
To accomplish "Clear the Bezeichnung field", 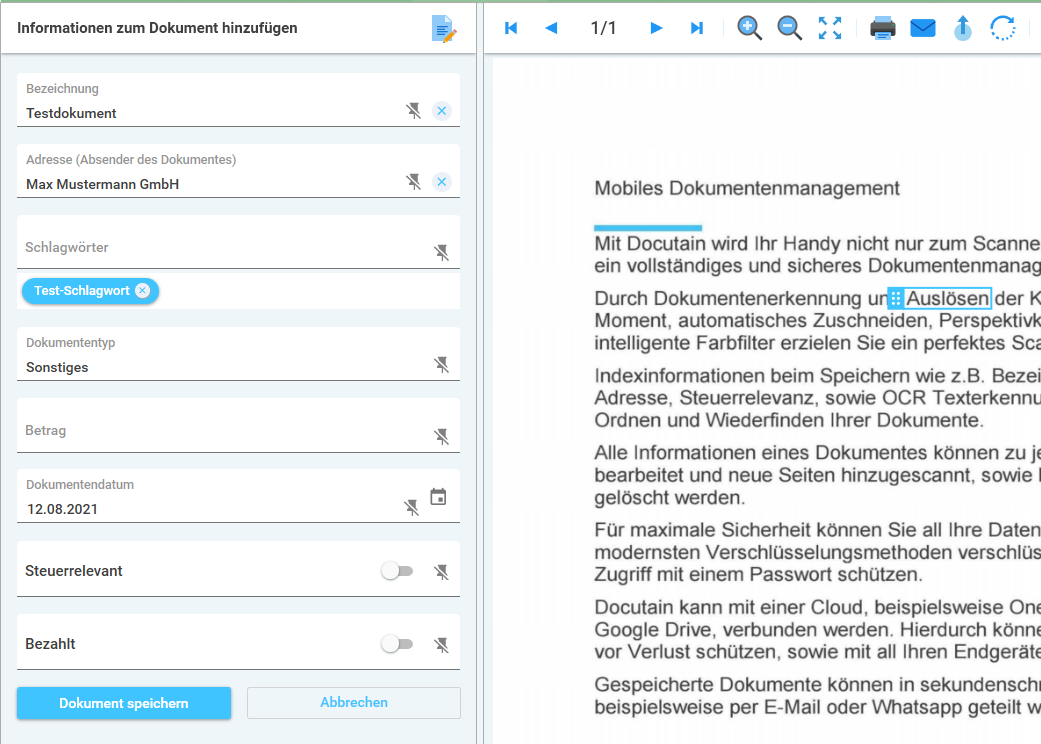I will [441, 111].
